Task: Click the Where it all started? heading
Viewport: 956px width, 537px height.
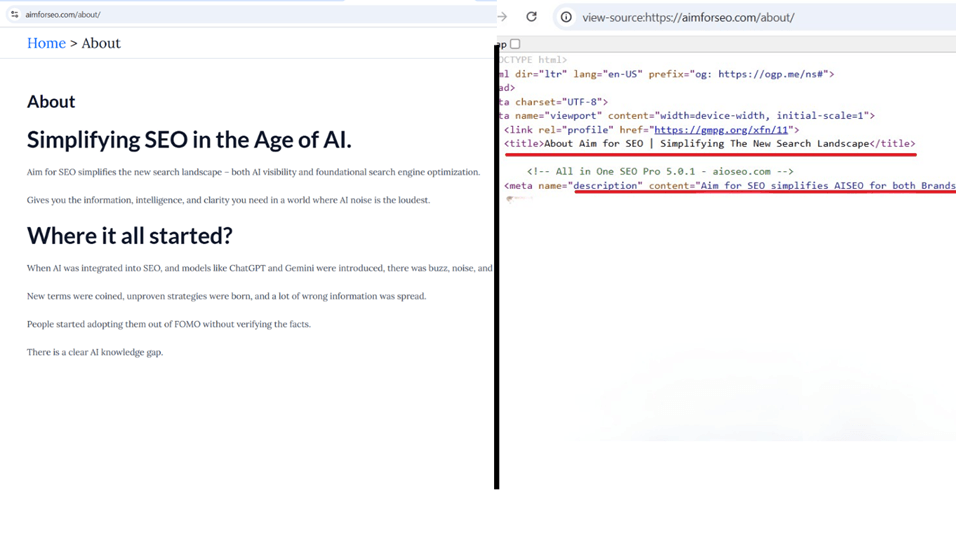Action: 129,236
